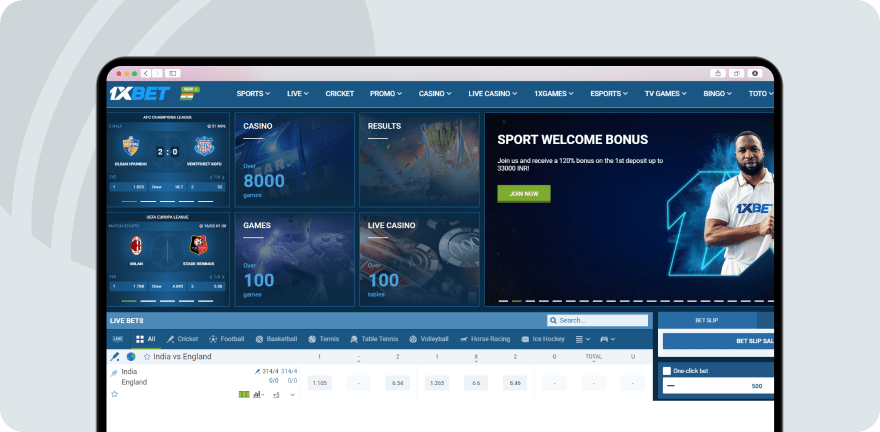The width and height of the screenshot is (880, 432).
Task: Click the Stade Rennais team crest
Action: [199, 245]
